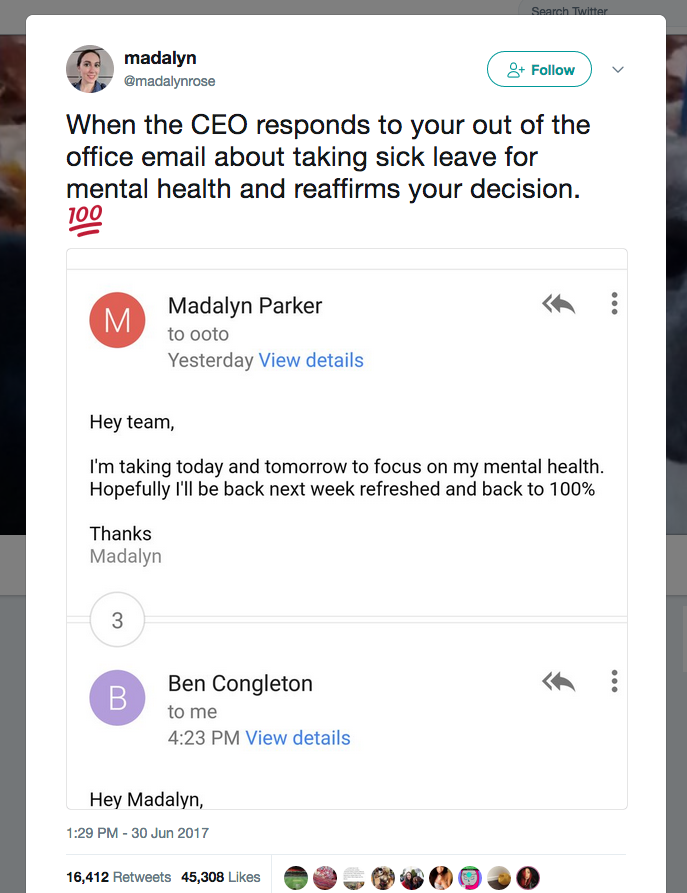Click reply-all arrow on Ben Congleton's email
Image resolution: width=687 pixels, height=893 pixels.
(x=559, y=682)
